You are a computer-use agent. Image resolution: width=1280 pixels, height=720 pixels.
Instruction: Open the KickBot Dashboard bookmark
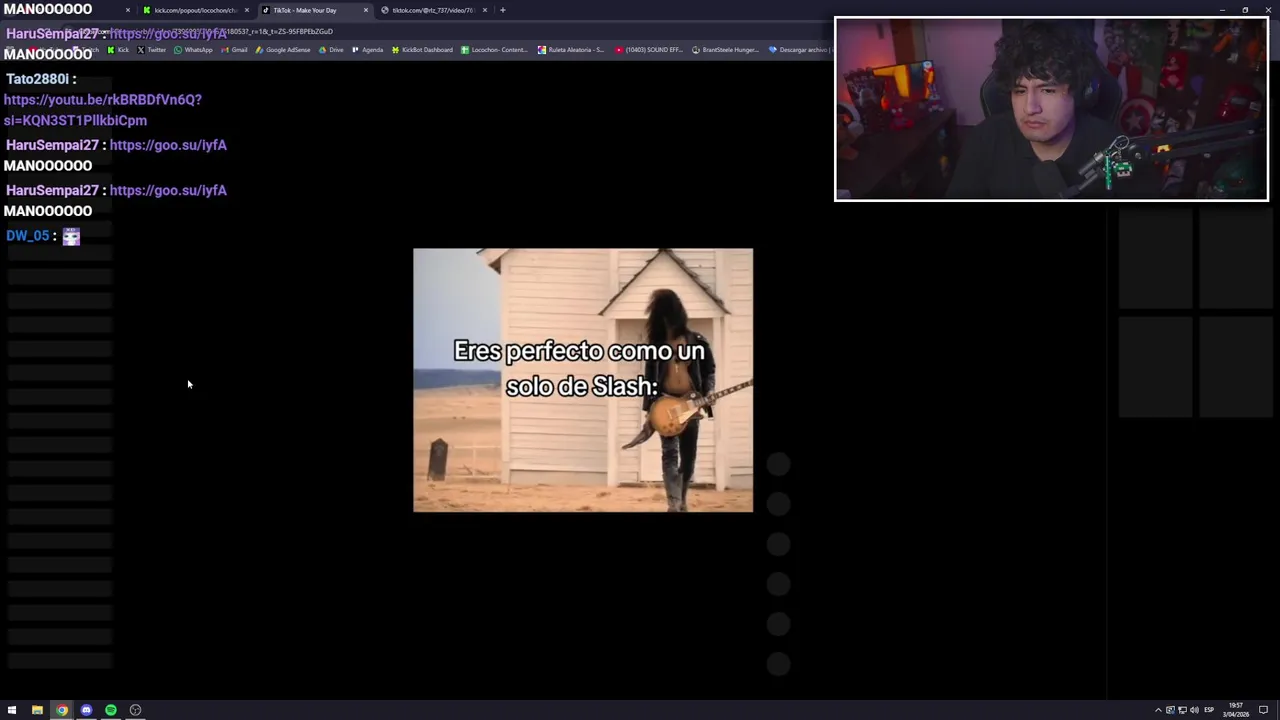[422, 50]
